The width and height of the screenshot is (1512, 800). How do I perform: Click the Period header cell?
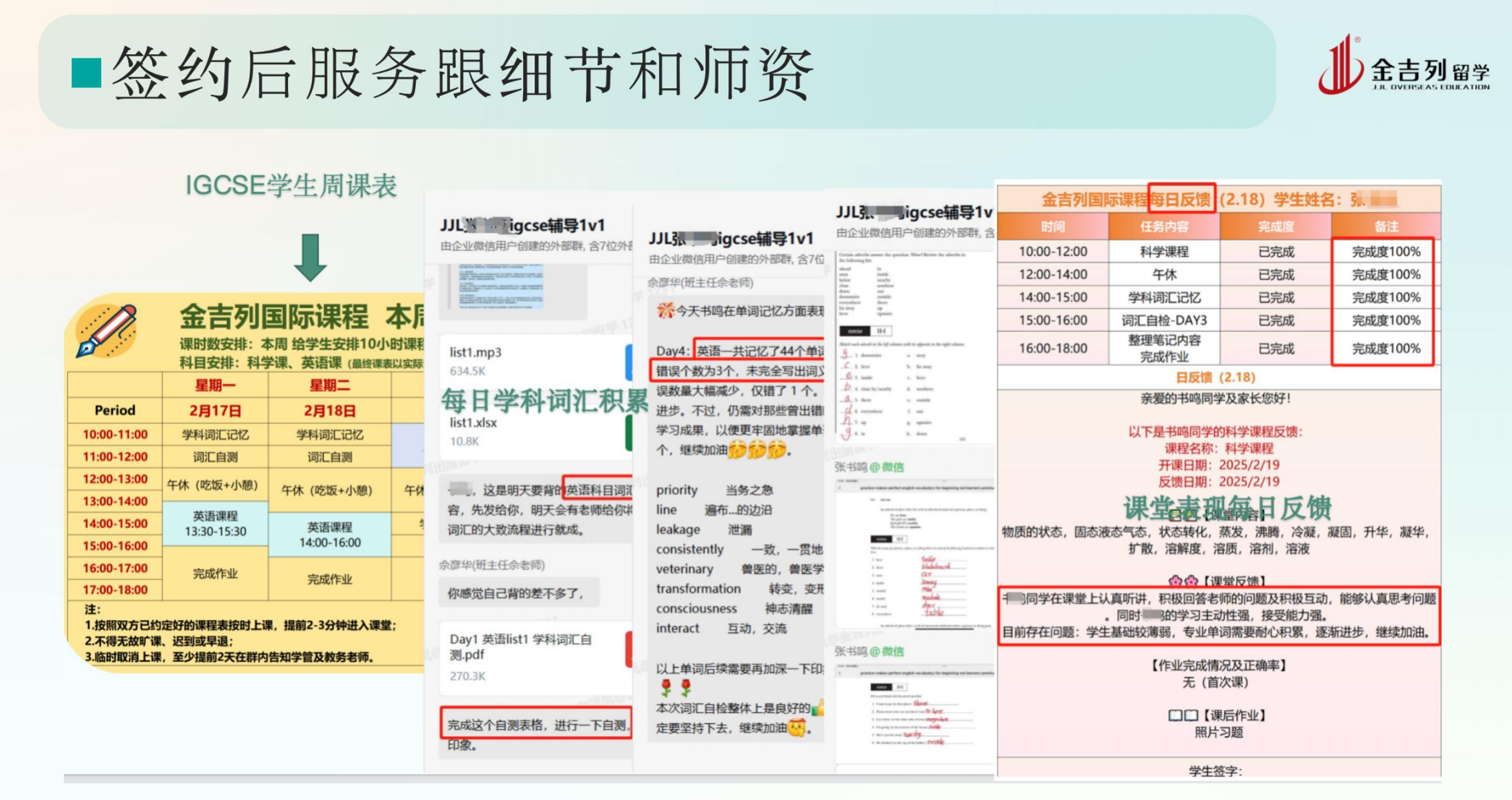click(115, 410)
